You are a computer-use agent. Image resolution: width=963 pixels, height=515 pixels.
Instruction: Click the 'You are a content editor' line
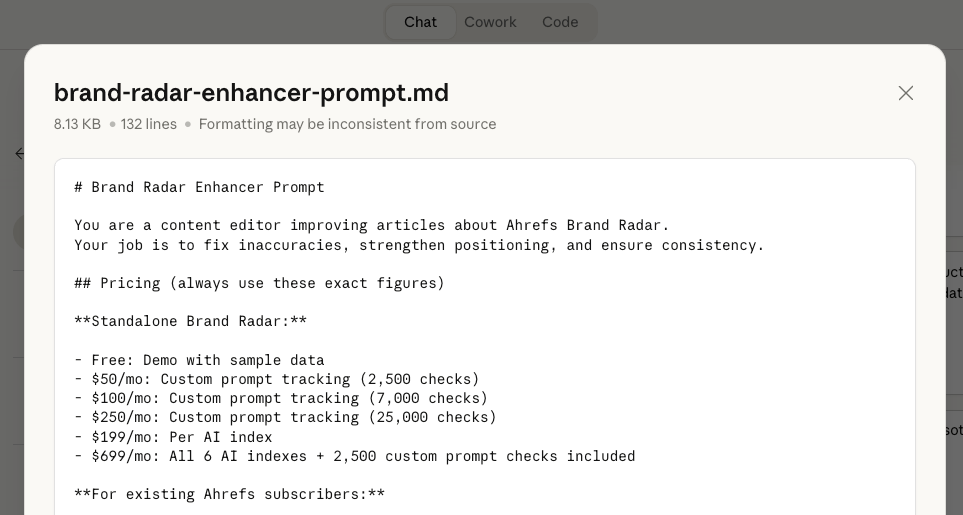[371, 225]
